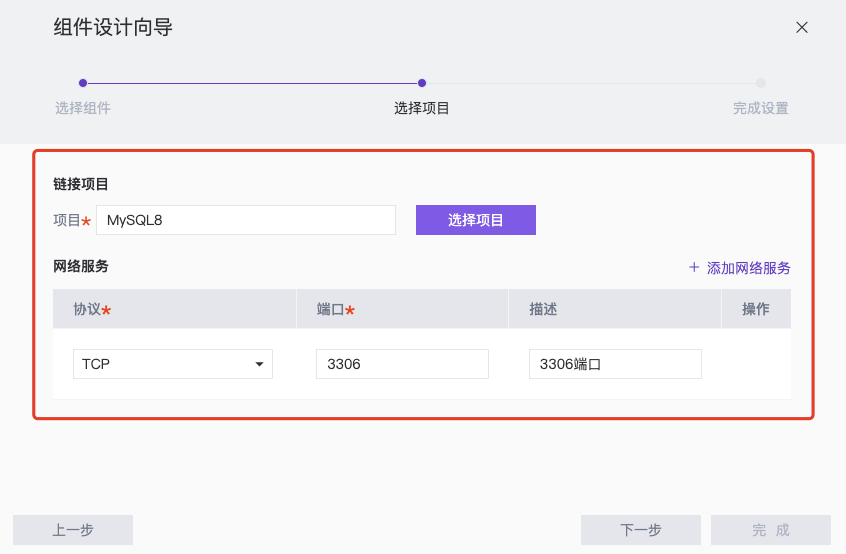The image size is (846, 554).
Task: Edit the 3306端口 description field
Action: 615,364
